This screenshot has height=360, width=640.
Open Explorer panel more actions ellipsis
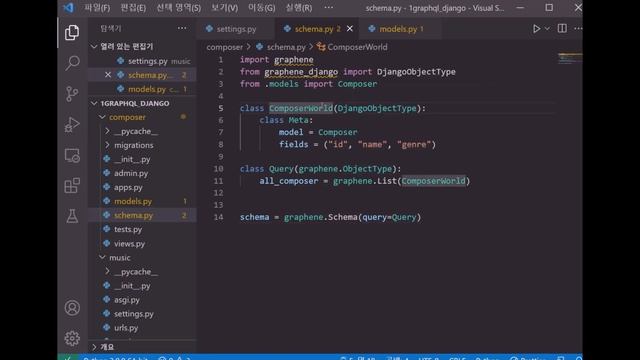pos(182,28)
